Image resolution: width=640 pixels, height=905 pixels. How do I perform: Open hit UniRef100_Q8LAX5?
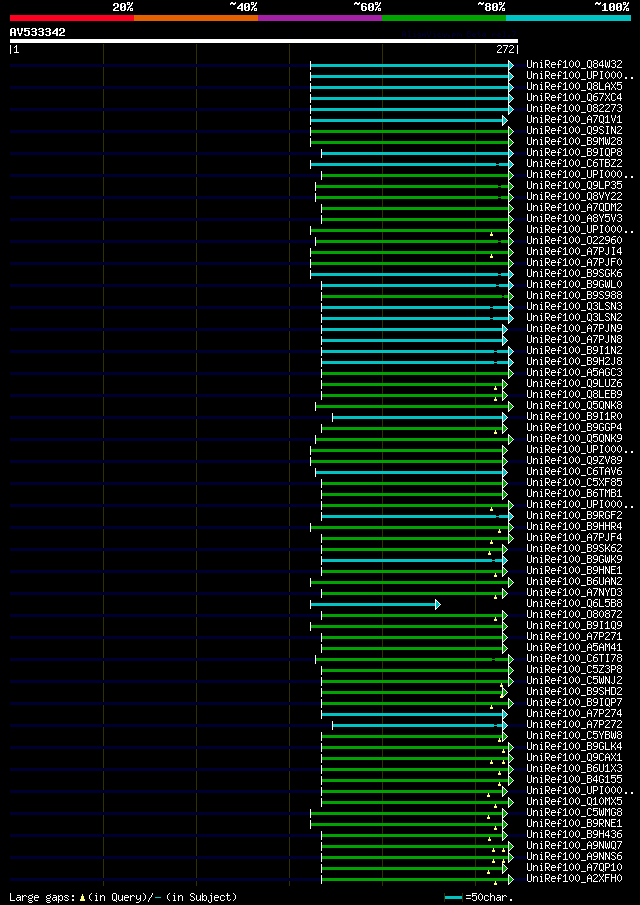click(574, 86)
